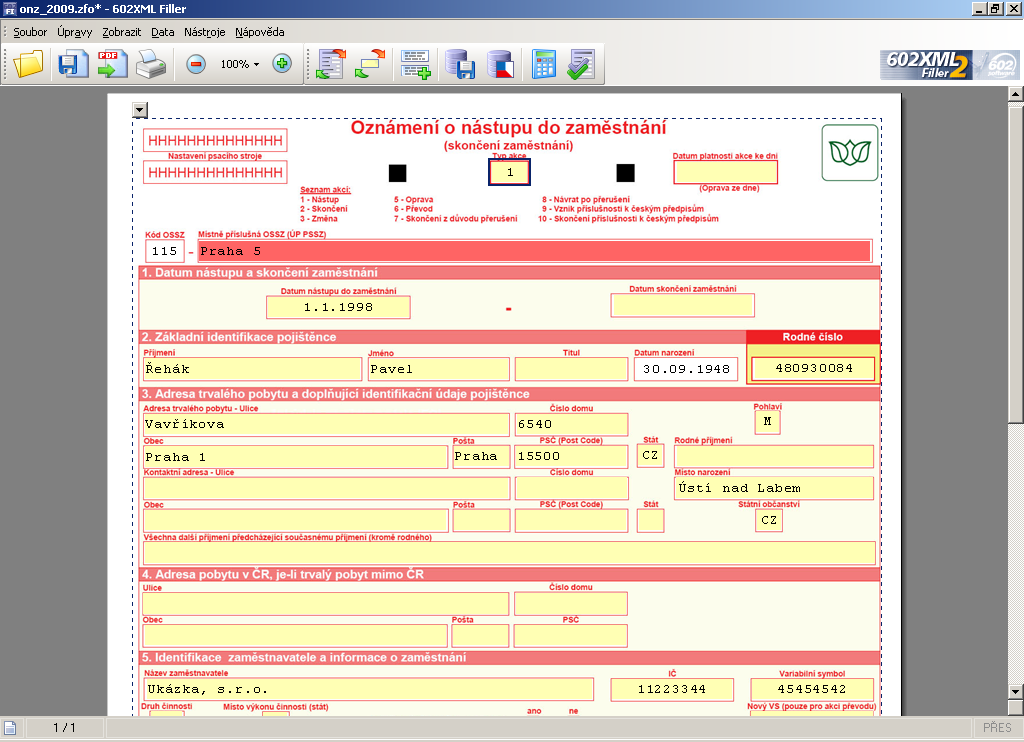Click the Pohlaví field with M

767,422
